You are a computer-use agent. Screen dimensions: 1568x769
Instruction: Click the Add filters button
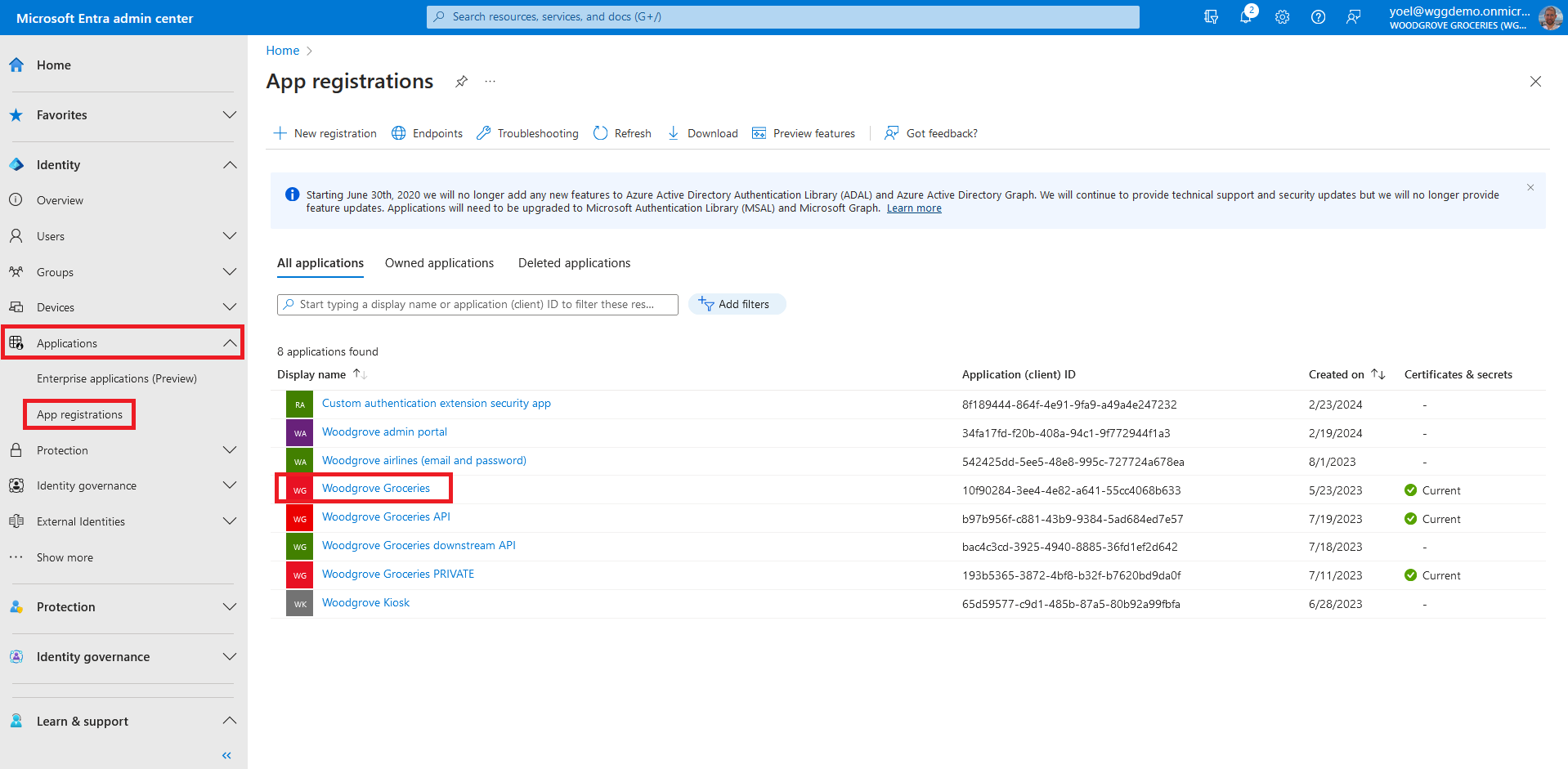pyautogui.click(x=736, y=304)
